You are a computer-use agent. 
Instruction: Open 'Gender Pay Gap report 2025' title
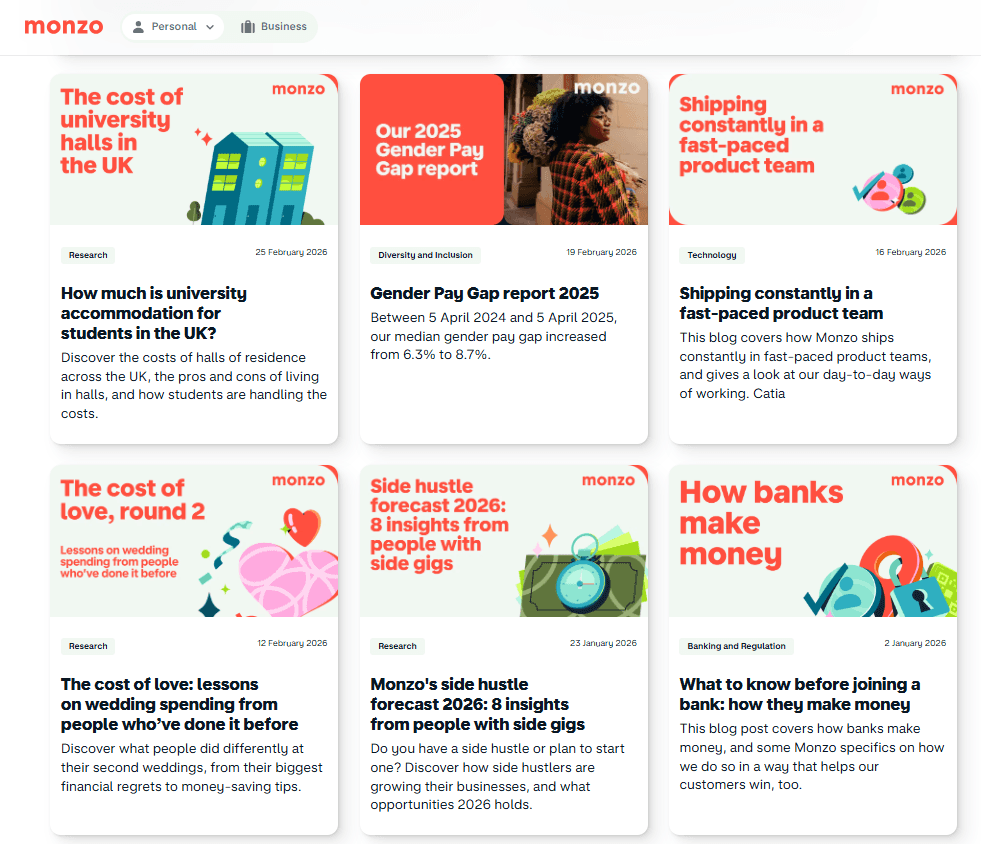[484, 293]
